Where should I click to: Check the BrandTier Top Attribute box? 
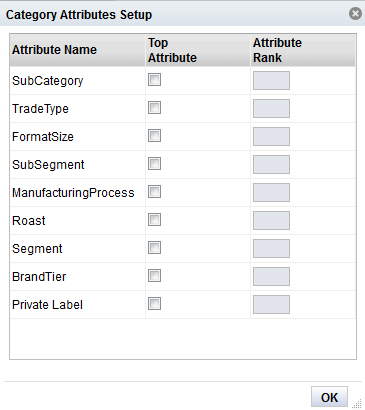(154, 276)
